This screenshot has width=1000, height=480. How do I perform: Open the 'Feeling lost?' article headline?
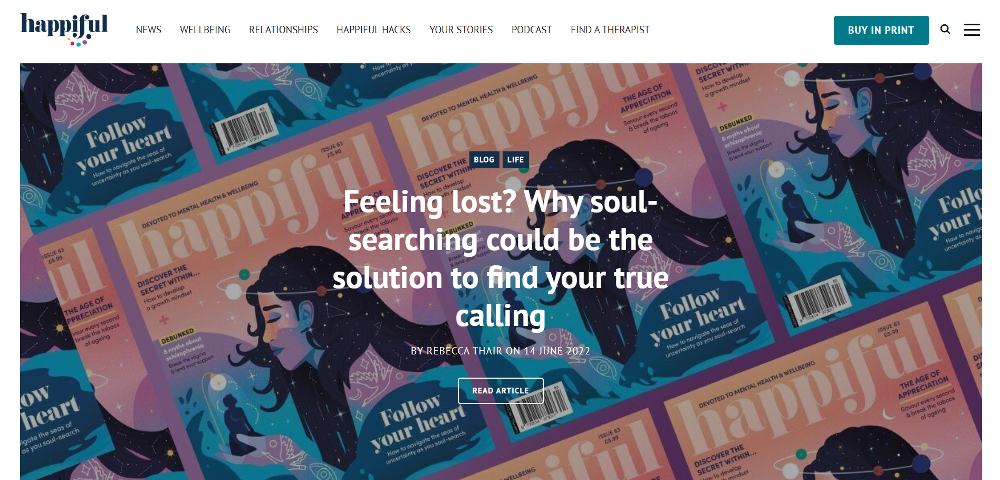tap(501, 259)
